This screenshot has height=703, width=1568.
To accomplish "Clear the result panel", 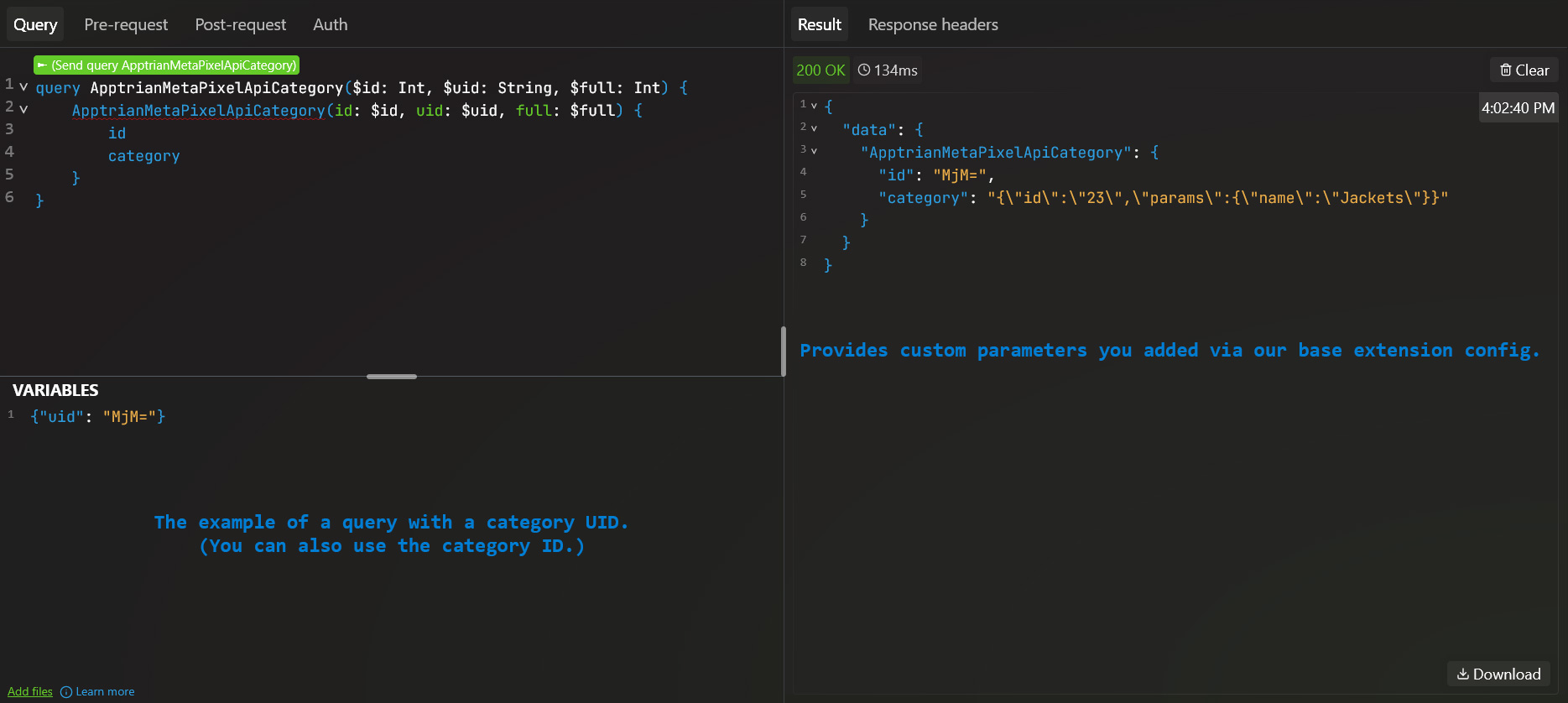I will pyautogui.click(x=1524, y=70).
